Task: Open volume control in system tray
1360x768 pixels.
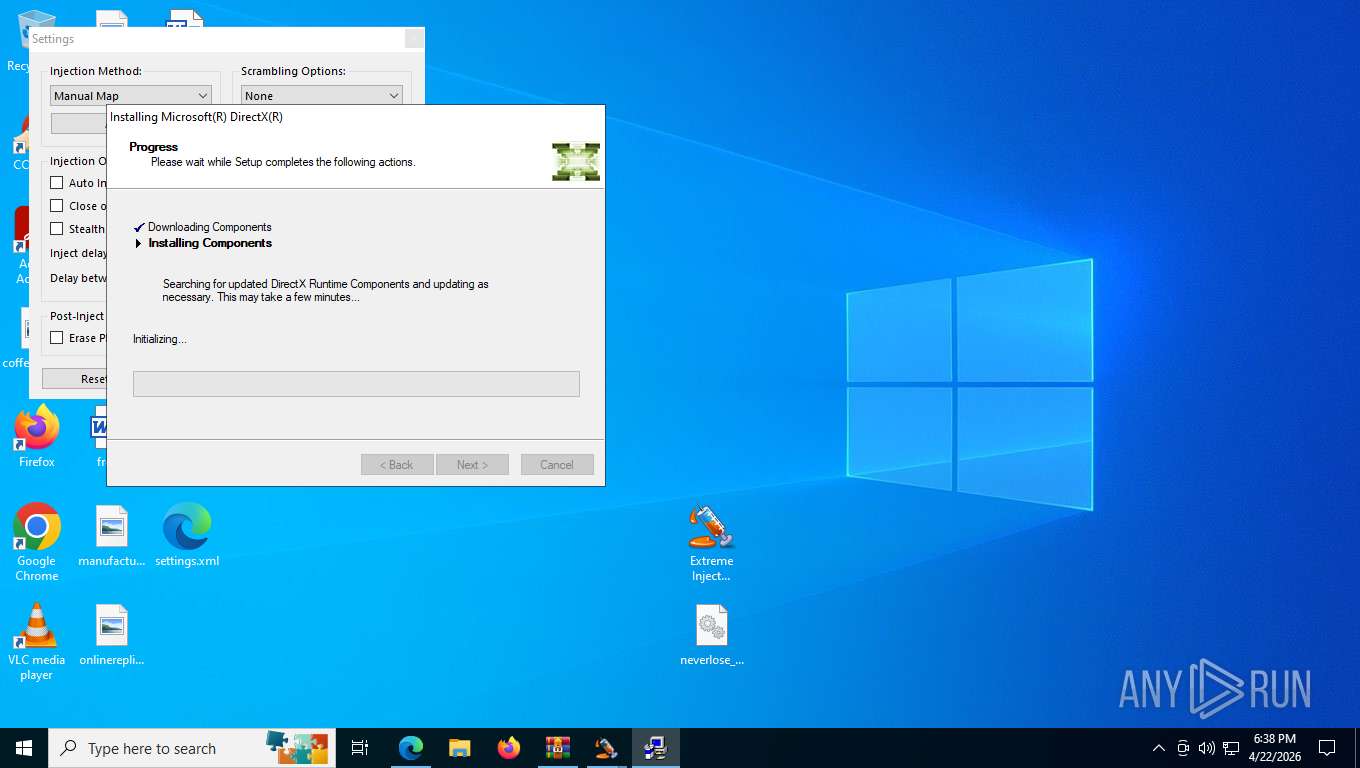Action: click(x=1207, y=748)
